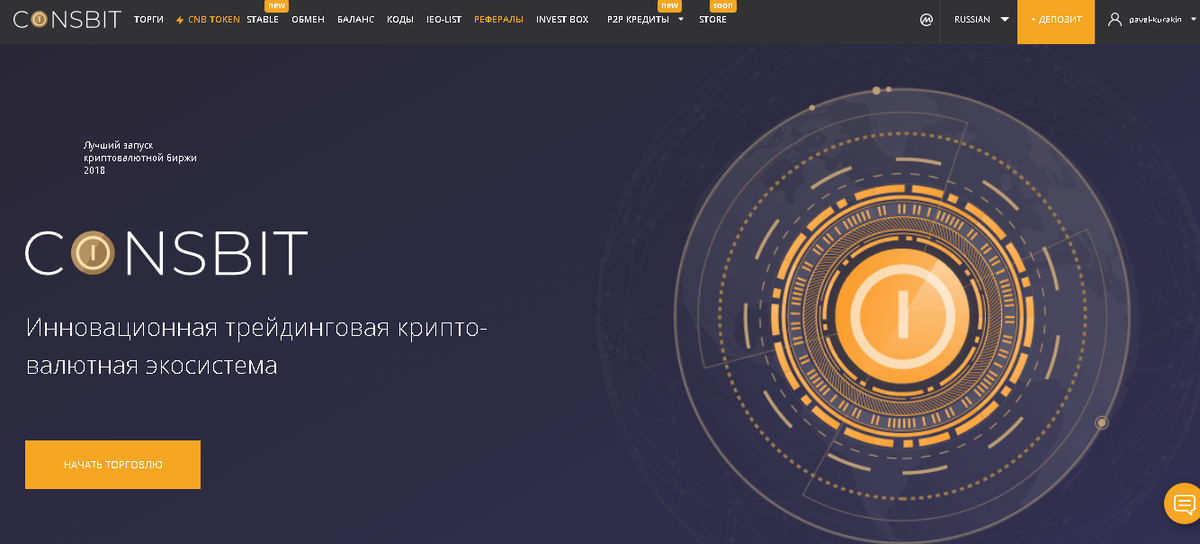The height and width of the screenshot is (544, 1200).
Task: Open the CNB TOKEN page
Action: [x=213, y=19]
